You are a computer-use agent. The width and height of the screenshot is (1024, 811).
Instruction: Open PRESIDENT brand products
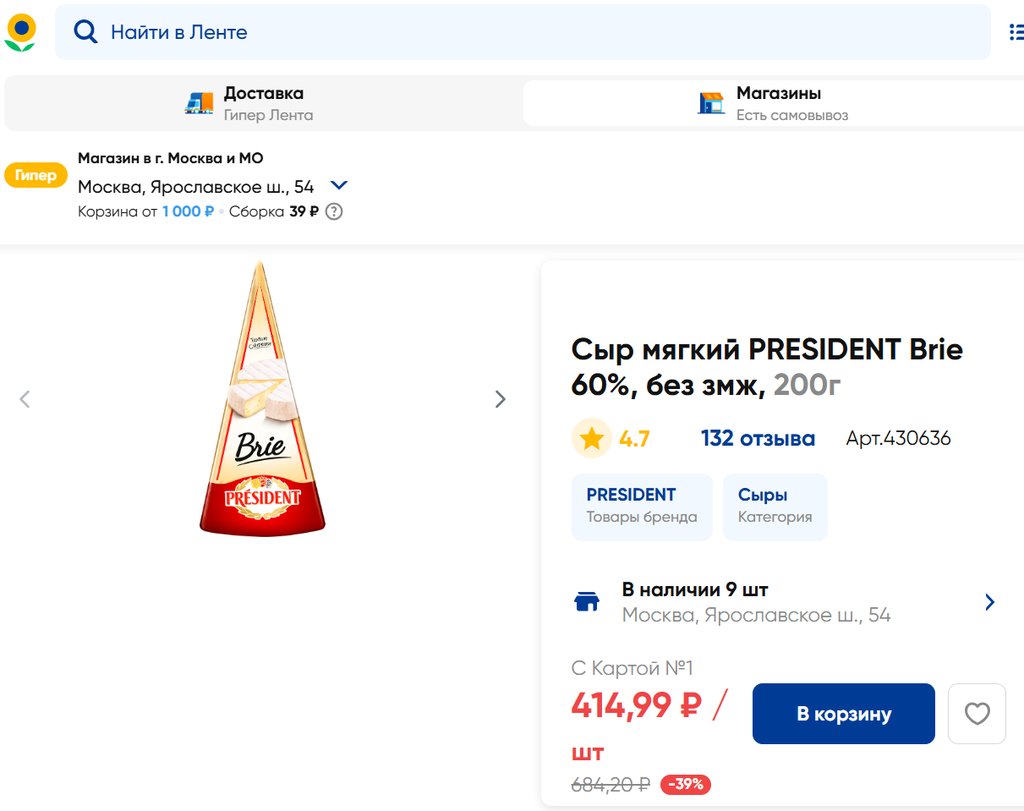coord(641,506)
